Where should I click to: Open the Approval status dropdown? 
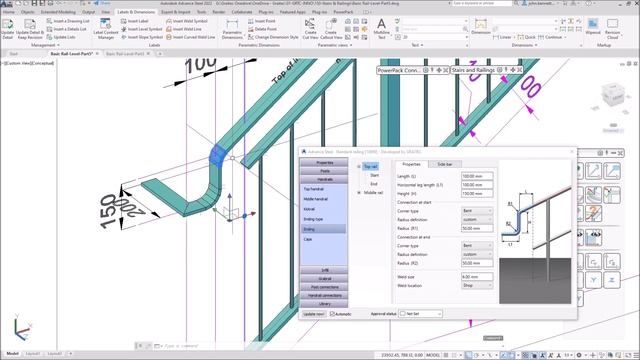point(420,314)
